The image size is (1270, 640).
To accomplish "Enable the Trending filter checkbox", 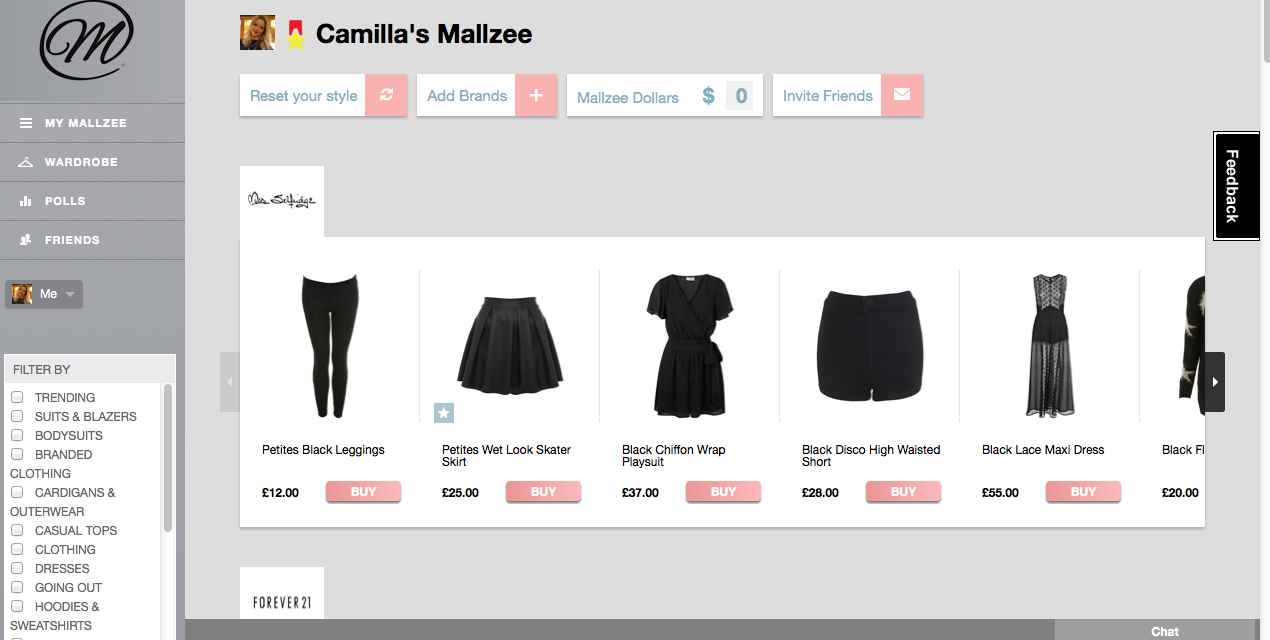I will pos(17,397).
